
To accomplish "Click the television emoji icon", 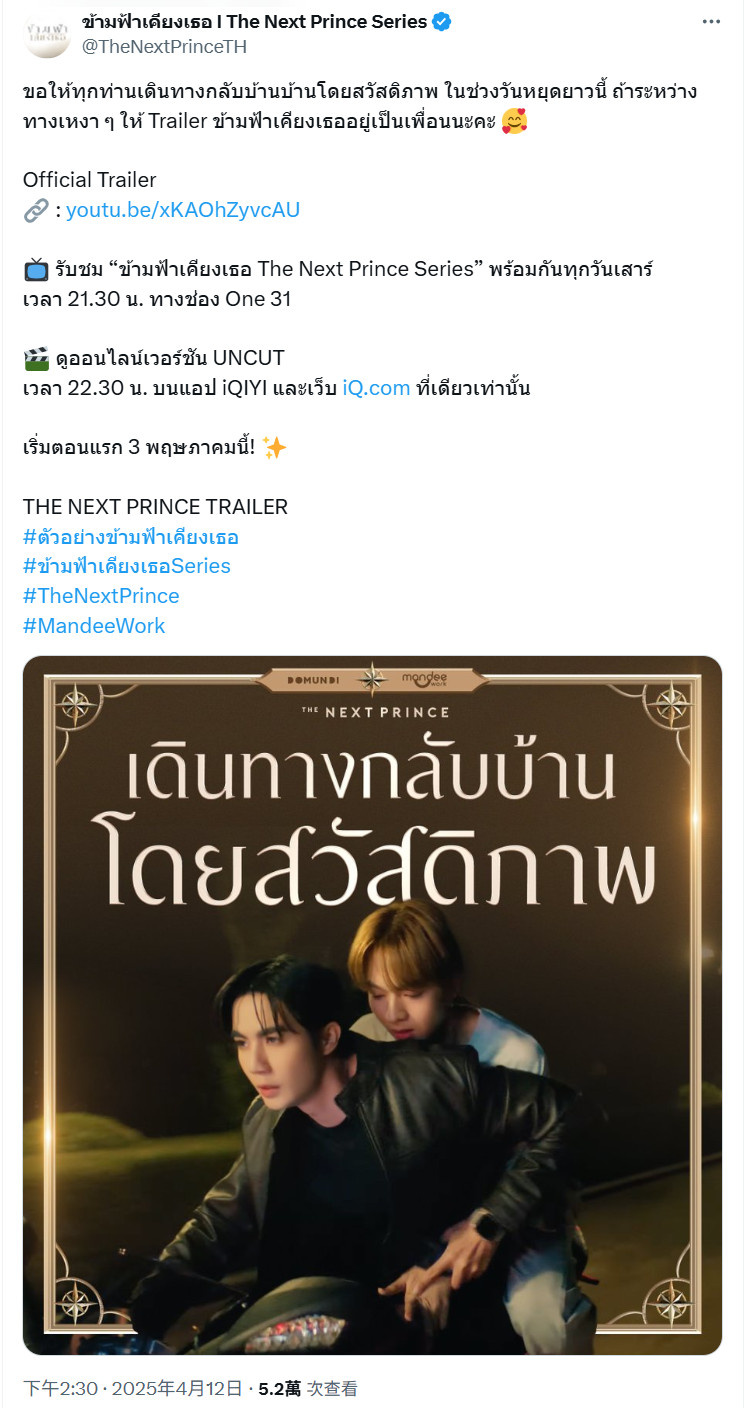I will [36, 269].
